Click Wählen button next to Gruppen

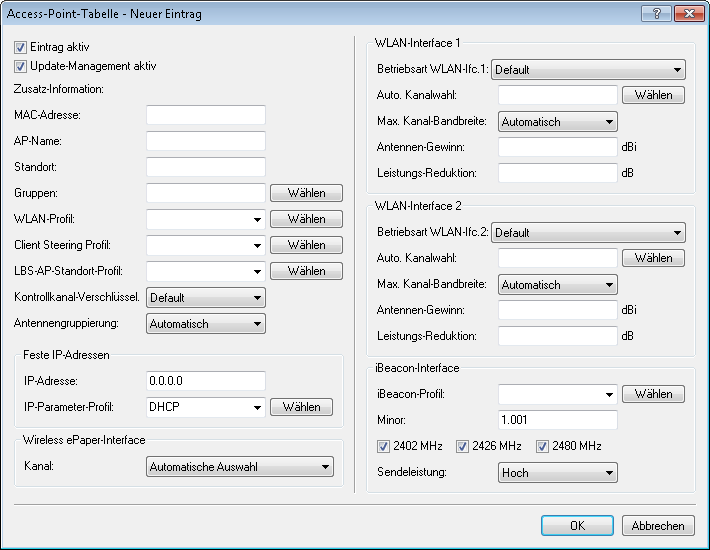tap(306, 193)
